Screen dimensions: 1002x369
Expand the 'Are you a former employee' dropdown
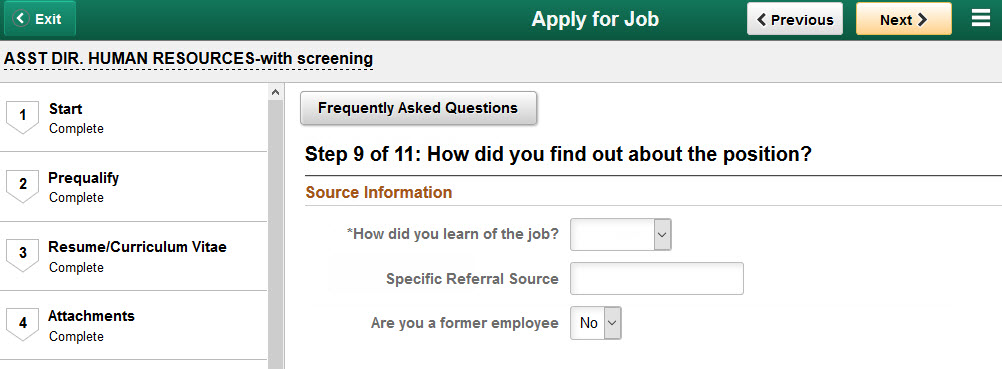[x=596, y=323]
